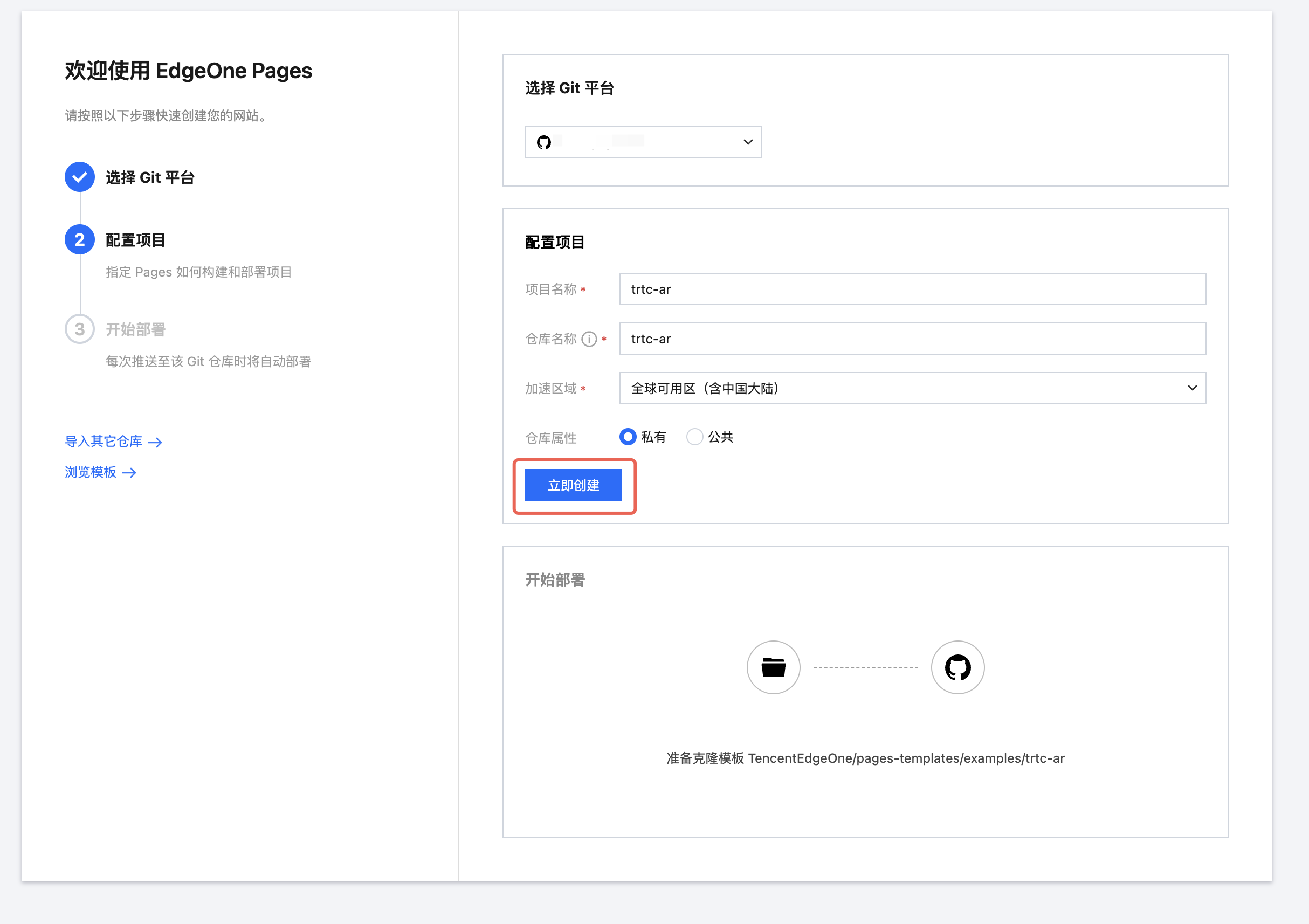Click the 加速区域 field label
The height and width of the screenshot is (924, 1309).
point(551,389)
